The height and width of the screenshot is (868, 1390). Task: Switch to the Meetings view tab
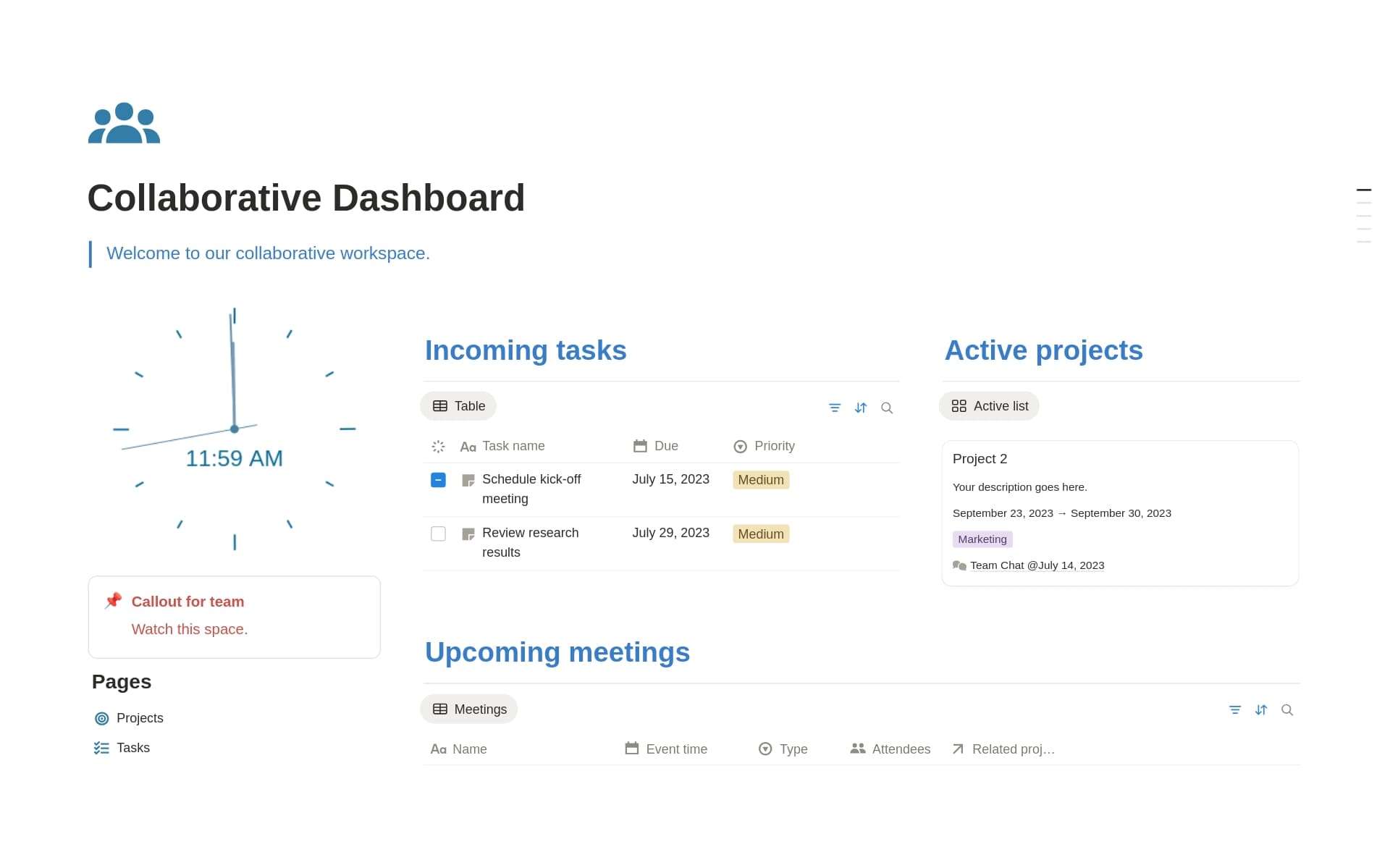pos(468,709)
